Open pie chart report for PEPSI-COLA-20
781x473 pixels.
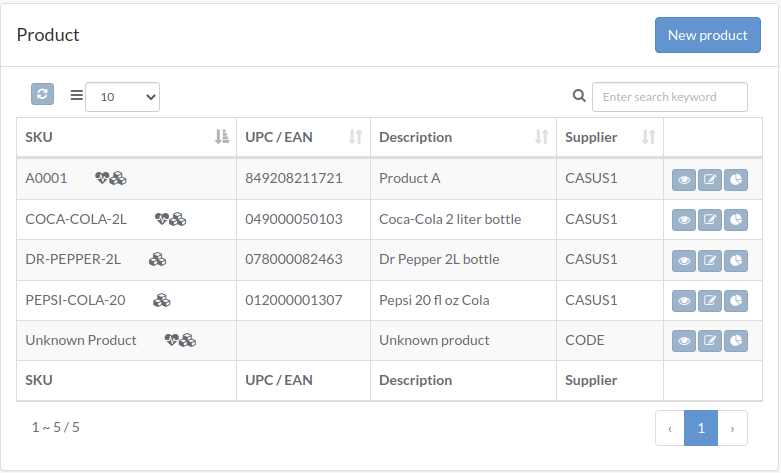(x=736, y=301)
